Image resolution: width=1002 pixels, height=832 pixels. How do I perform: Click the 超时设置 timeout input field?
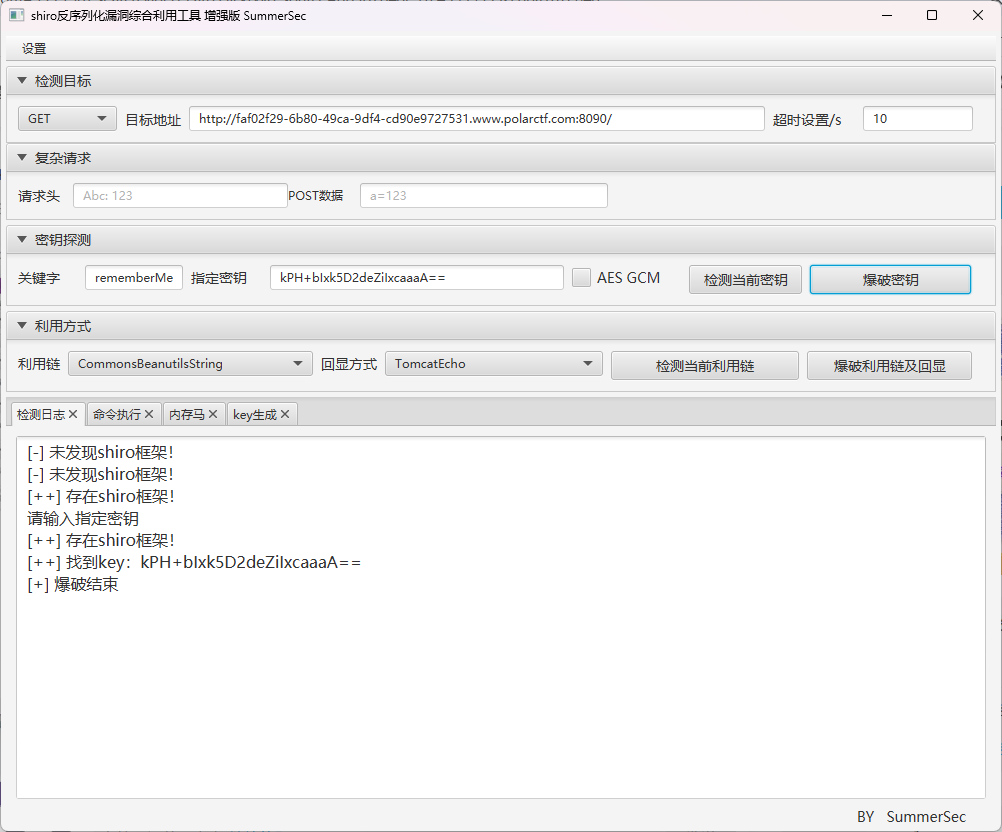click(x=916, y=117)
